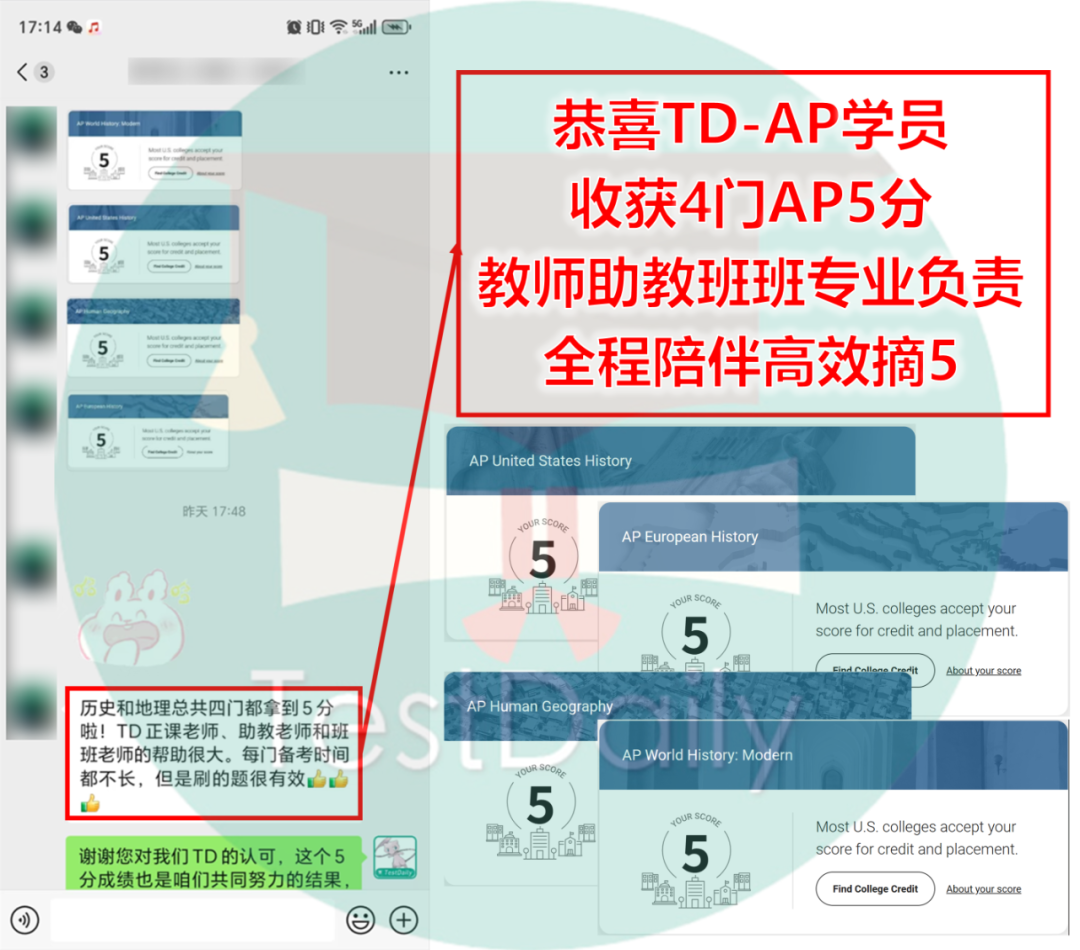Tap the music note notification icon
The height and width of the screenshot is (950, 1080).
tap(94, 27)
